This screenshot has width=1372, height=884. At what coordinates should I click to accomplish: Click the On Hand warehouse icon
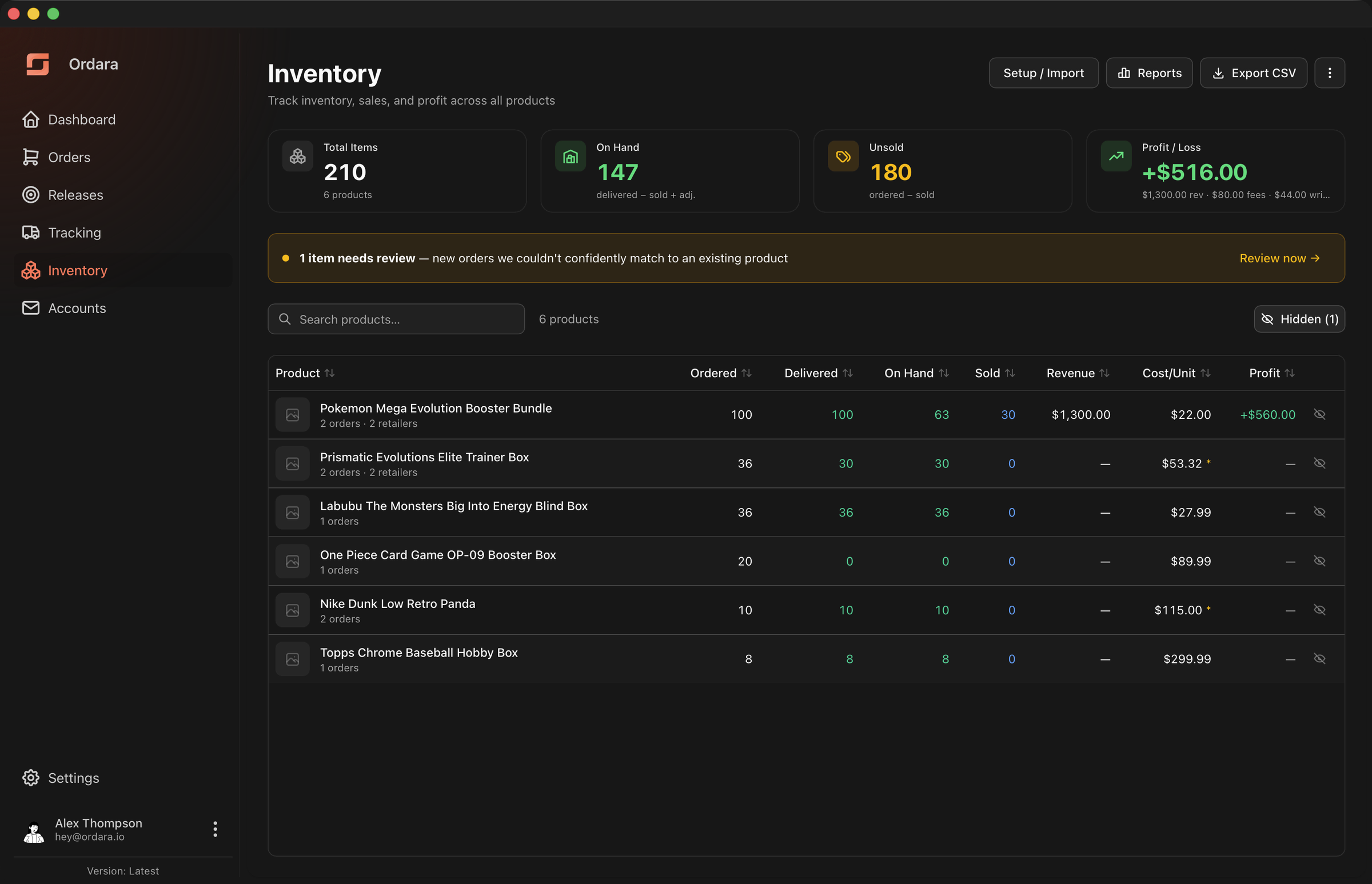pos(571,156)
